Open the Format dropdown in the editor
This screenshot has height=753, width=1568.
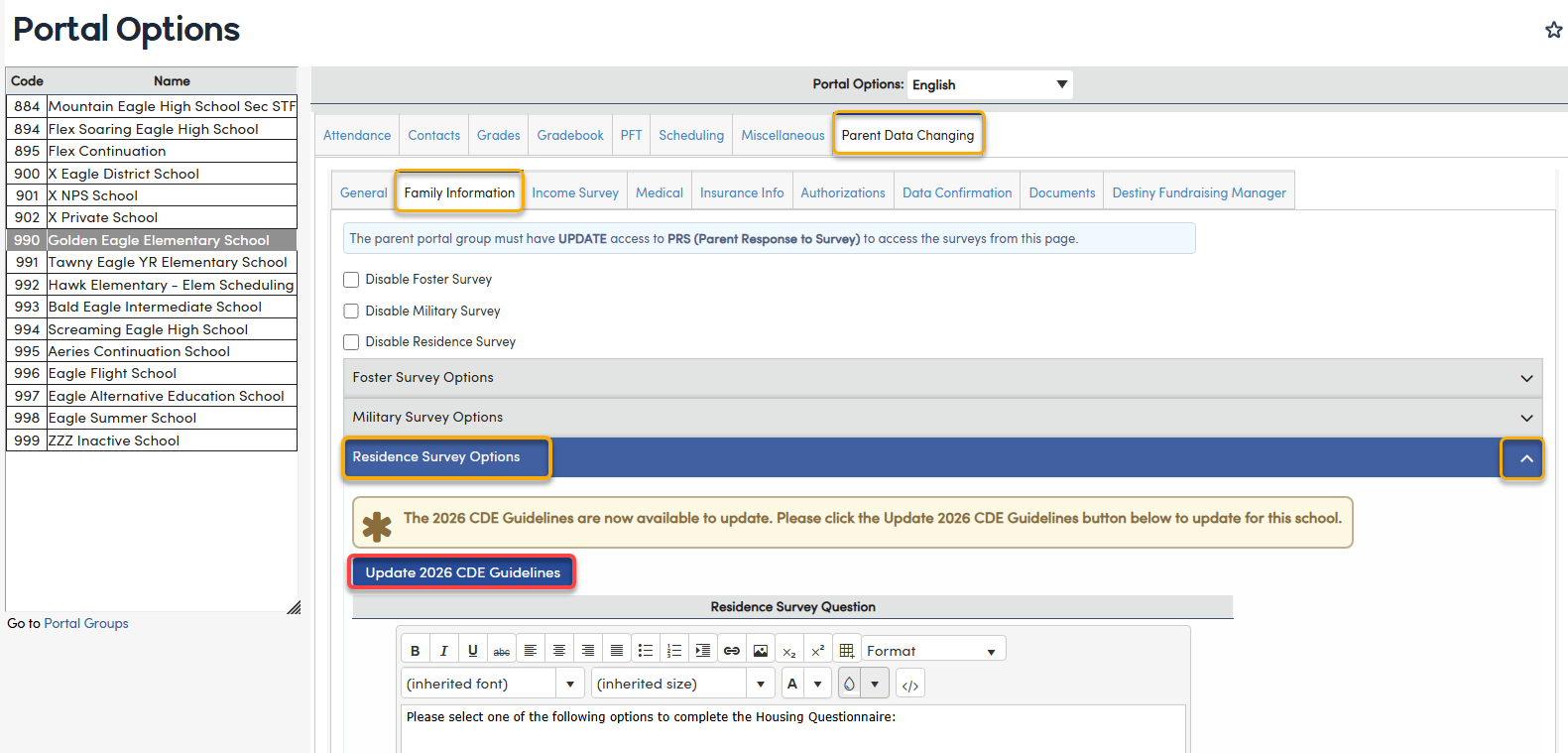tap(933, 651)
